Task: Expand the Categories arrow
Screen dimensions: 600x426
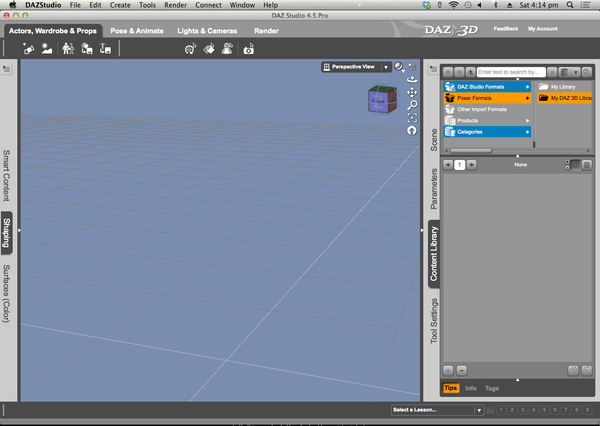Action: coord(527,132)
